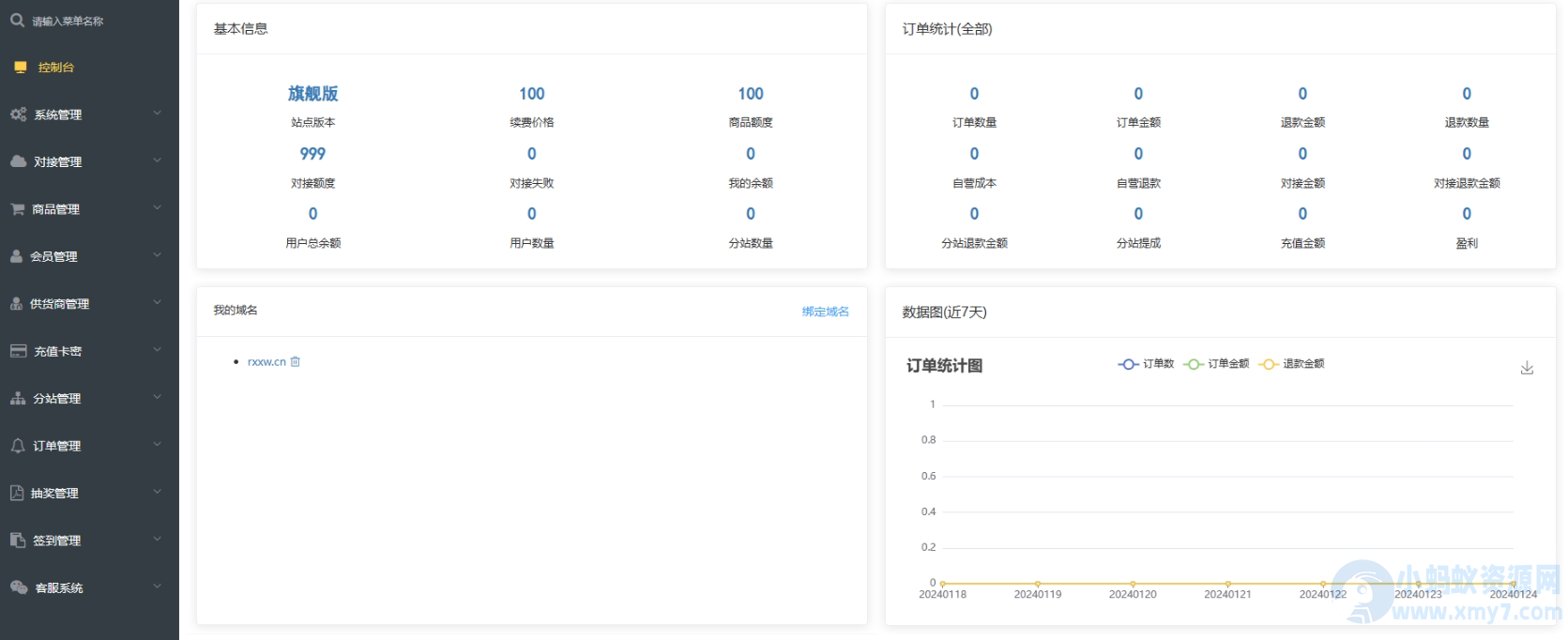Click the chart data point at 20240122
The height and width of the screenshot is (640, 1568).
pyautogui.click(x=1323, y=584)
